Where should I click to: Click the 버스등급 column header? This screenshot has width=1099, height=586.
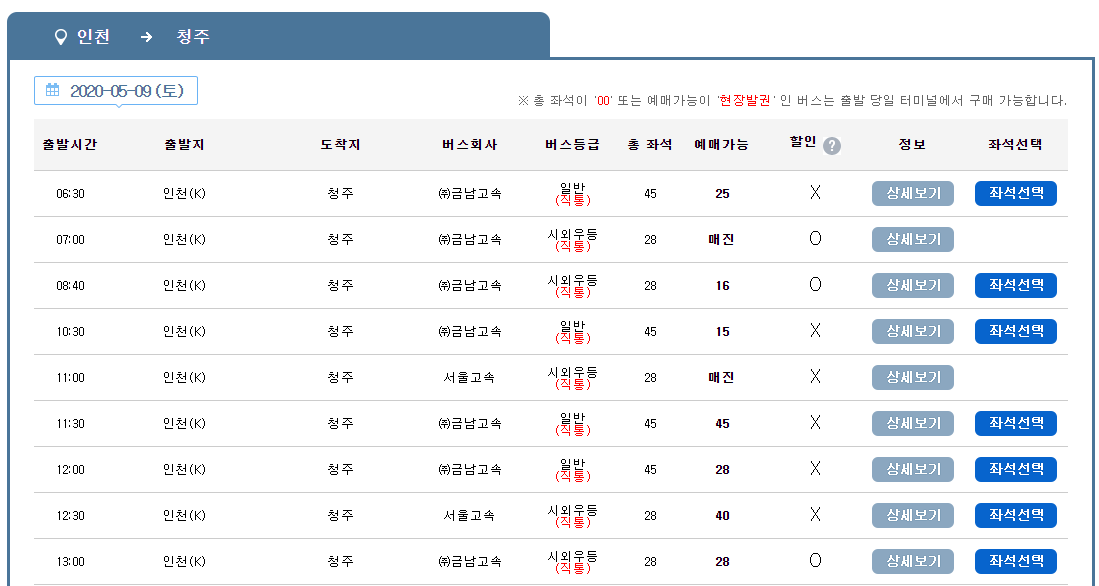573,144
